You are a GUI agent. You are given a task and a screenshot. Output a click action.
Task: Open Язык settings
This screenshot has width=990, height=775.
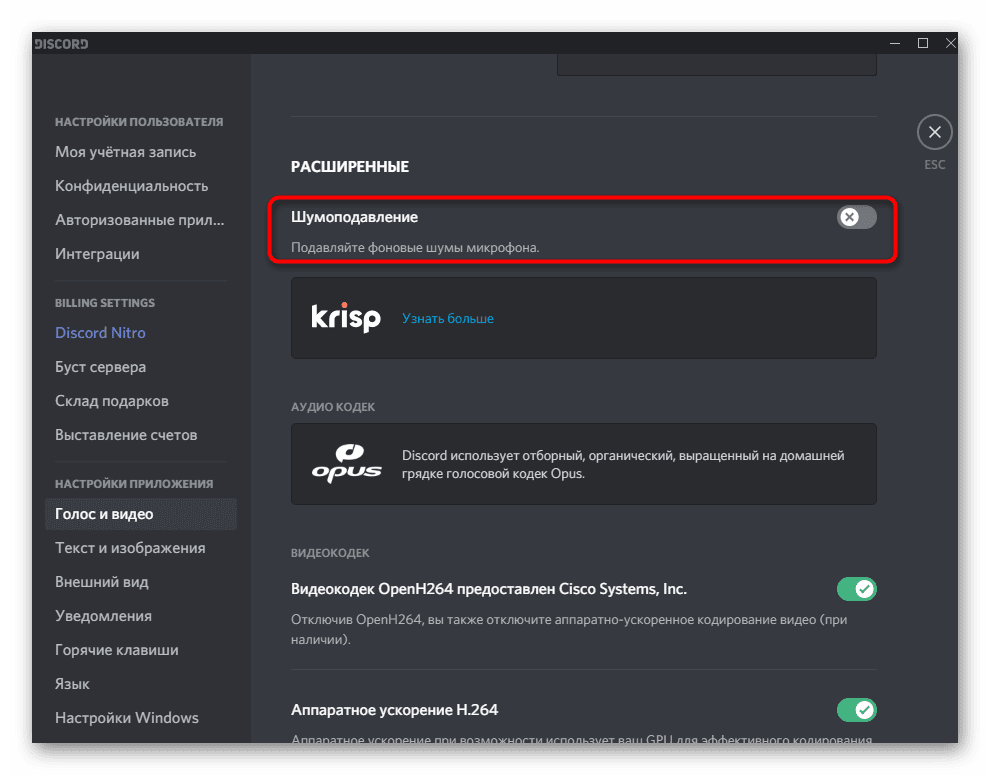[x=73, y=685]
